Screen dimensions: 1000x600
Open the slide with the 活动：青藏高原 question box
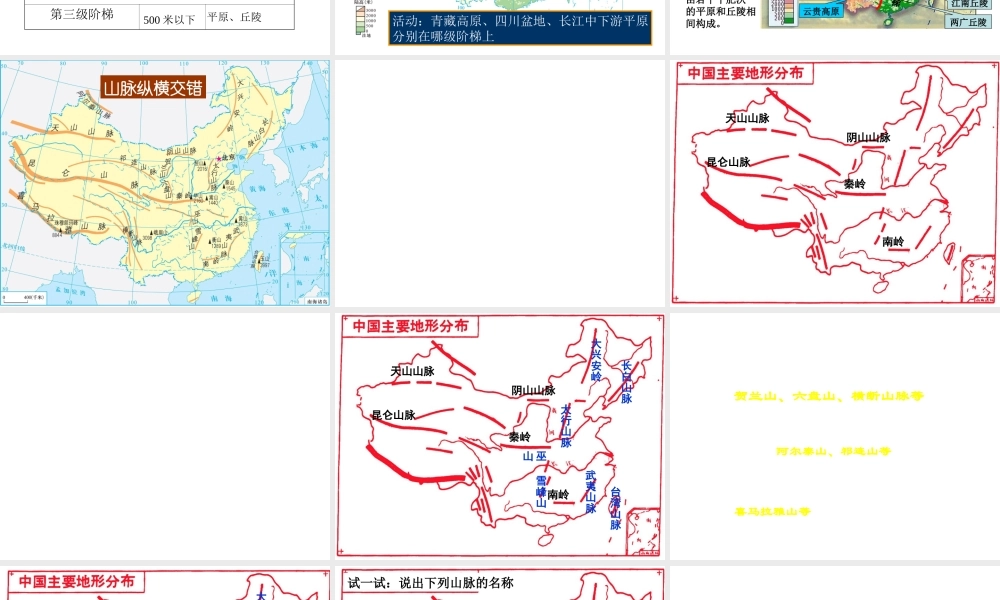click(x=500, y=26)
